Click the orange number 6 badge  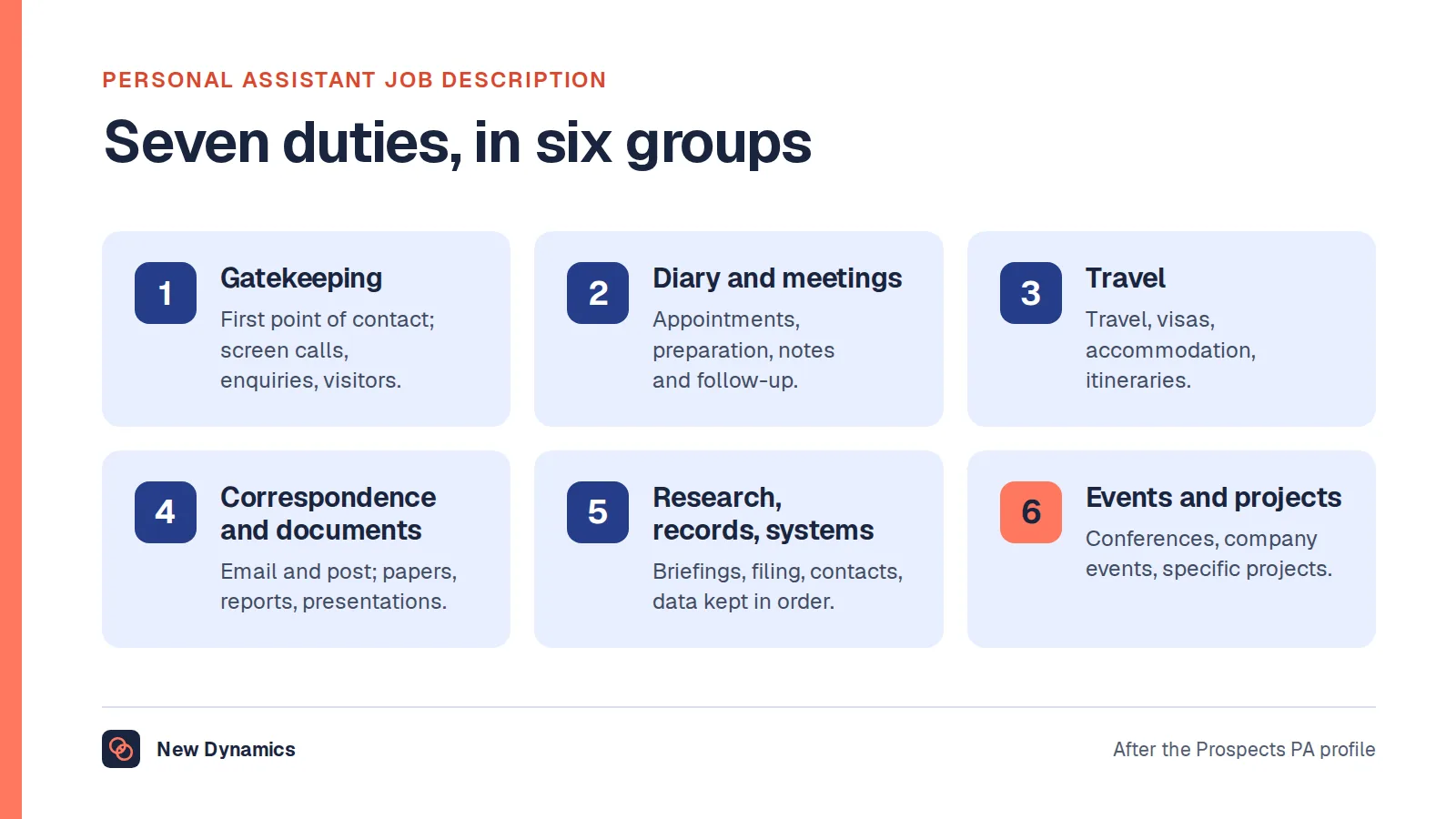click(1031, 512)
